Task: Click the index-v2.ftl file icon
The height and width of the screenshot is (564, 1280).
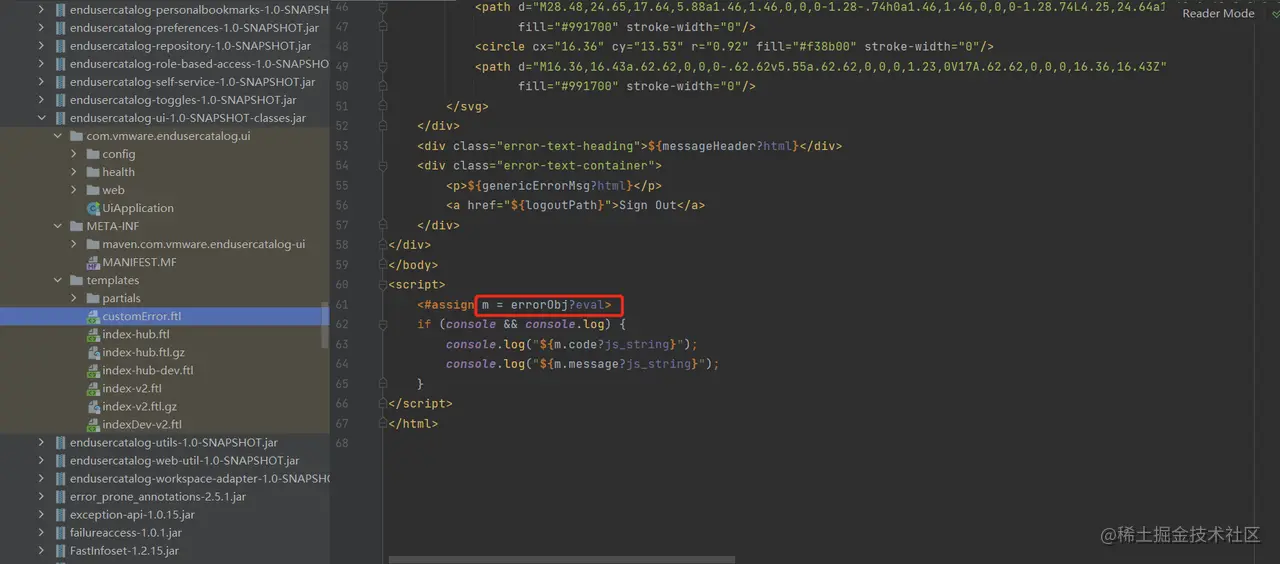Action: click(x=94, y=388)
